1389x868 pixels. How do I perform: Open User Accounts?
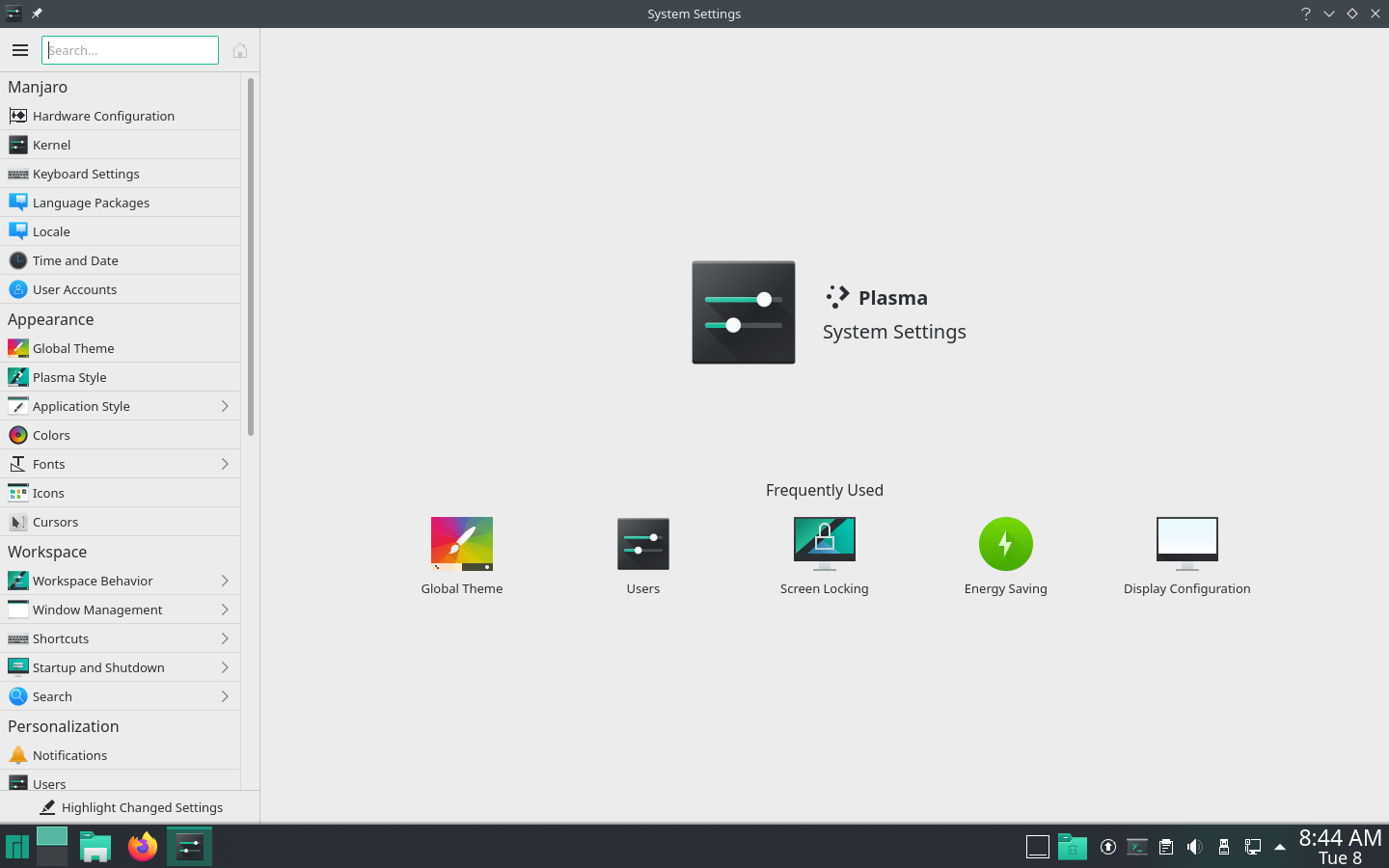click(121, 289)
